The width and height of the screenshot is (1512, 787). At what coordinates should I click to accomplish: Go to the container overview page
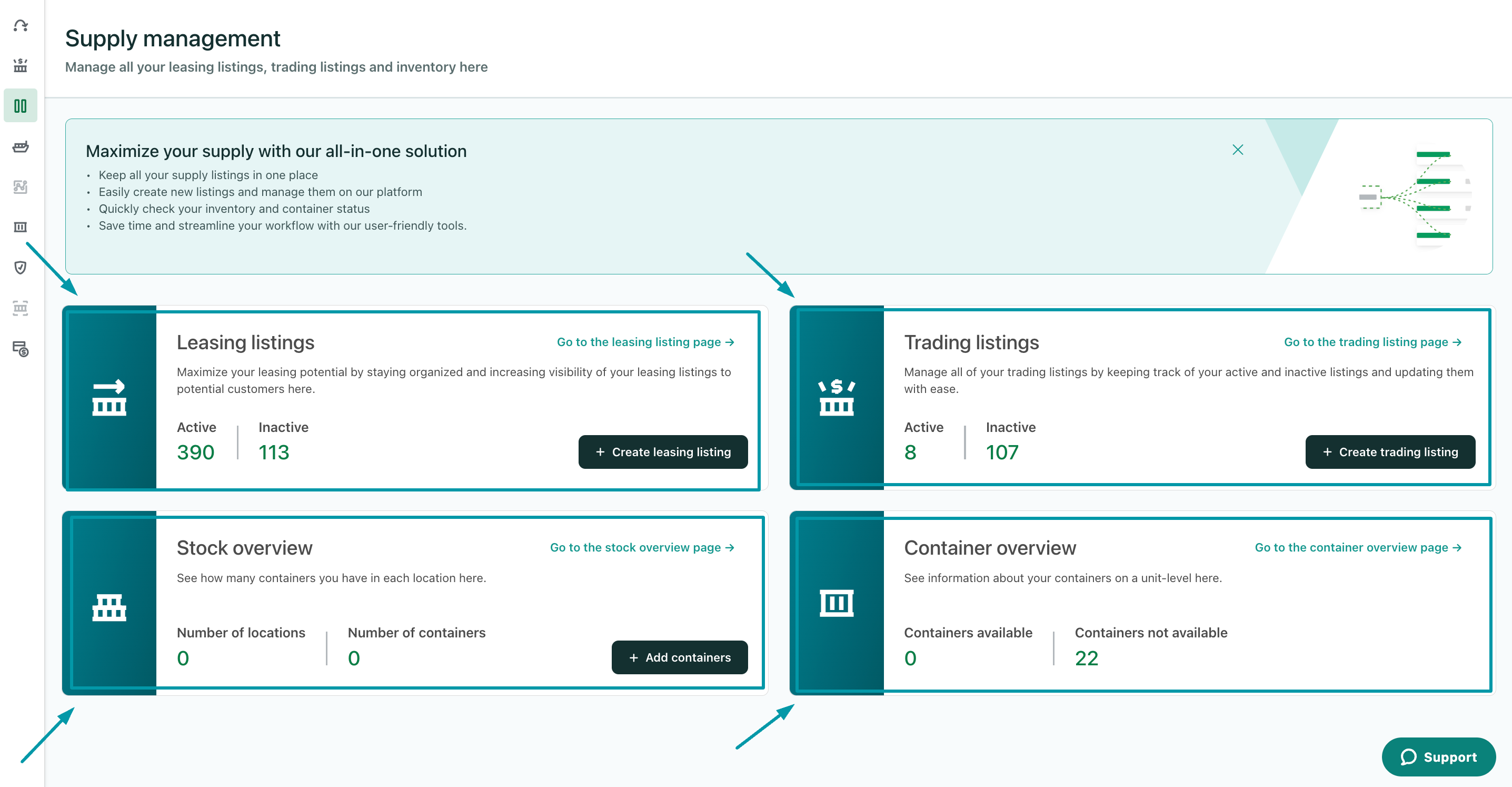(x=1357, y=547)
